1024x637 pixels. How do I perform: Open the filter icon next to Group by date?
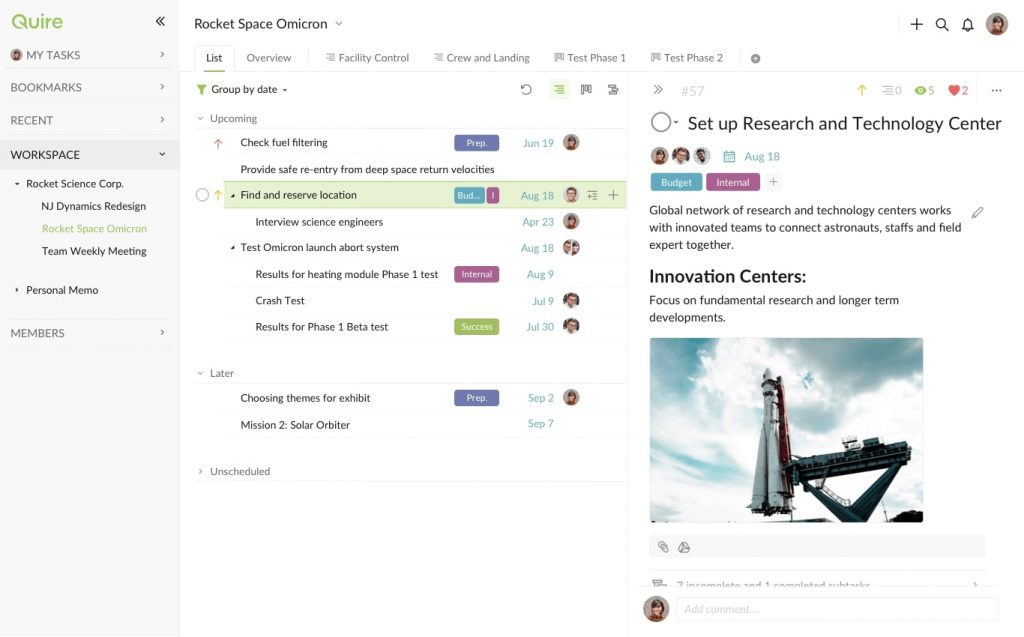[199, 89]
